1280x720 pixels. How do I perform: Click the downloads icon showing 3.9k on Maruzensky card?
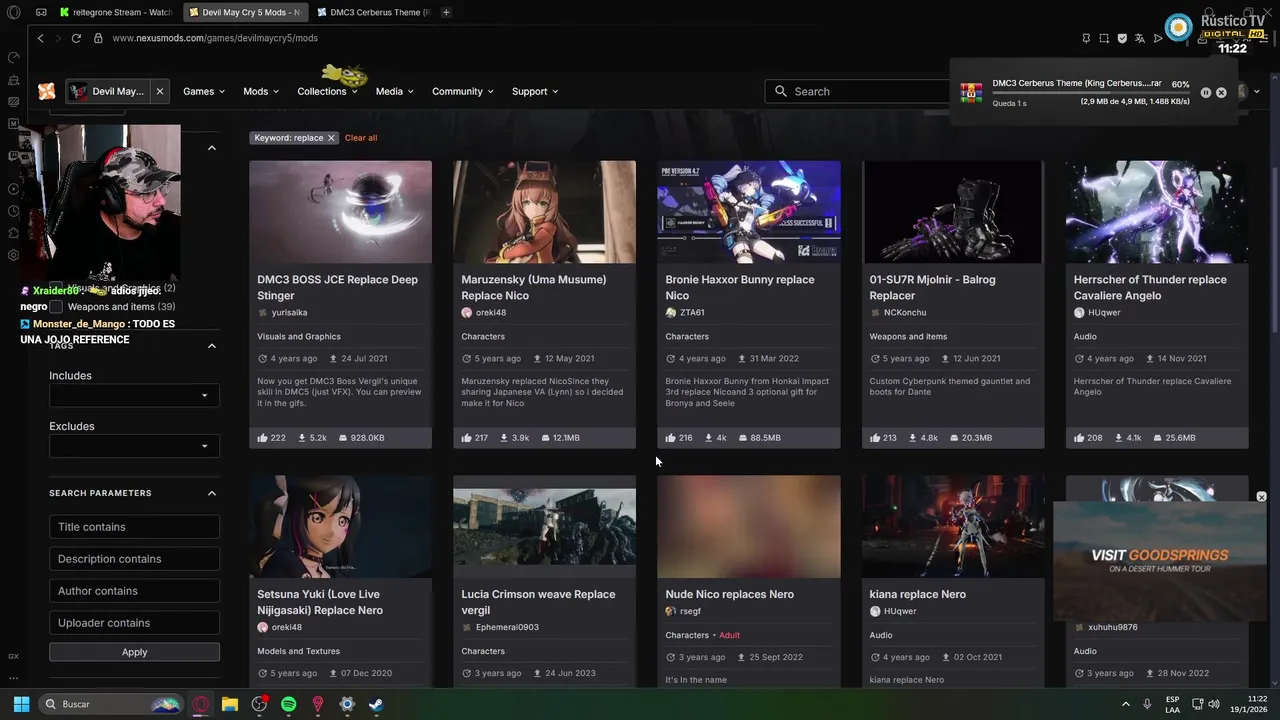(505, 438)
